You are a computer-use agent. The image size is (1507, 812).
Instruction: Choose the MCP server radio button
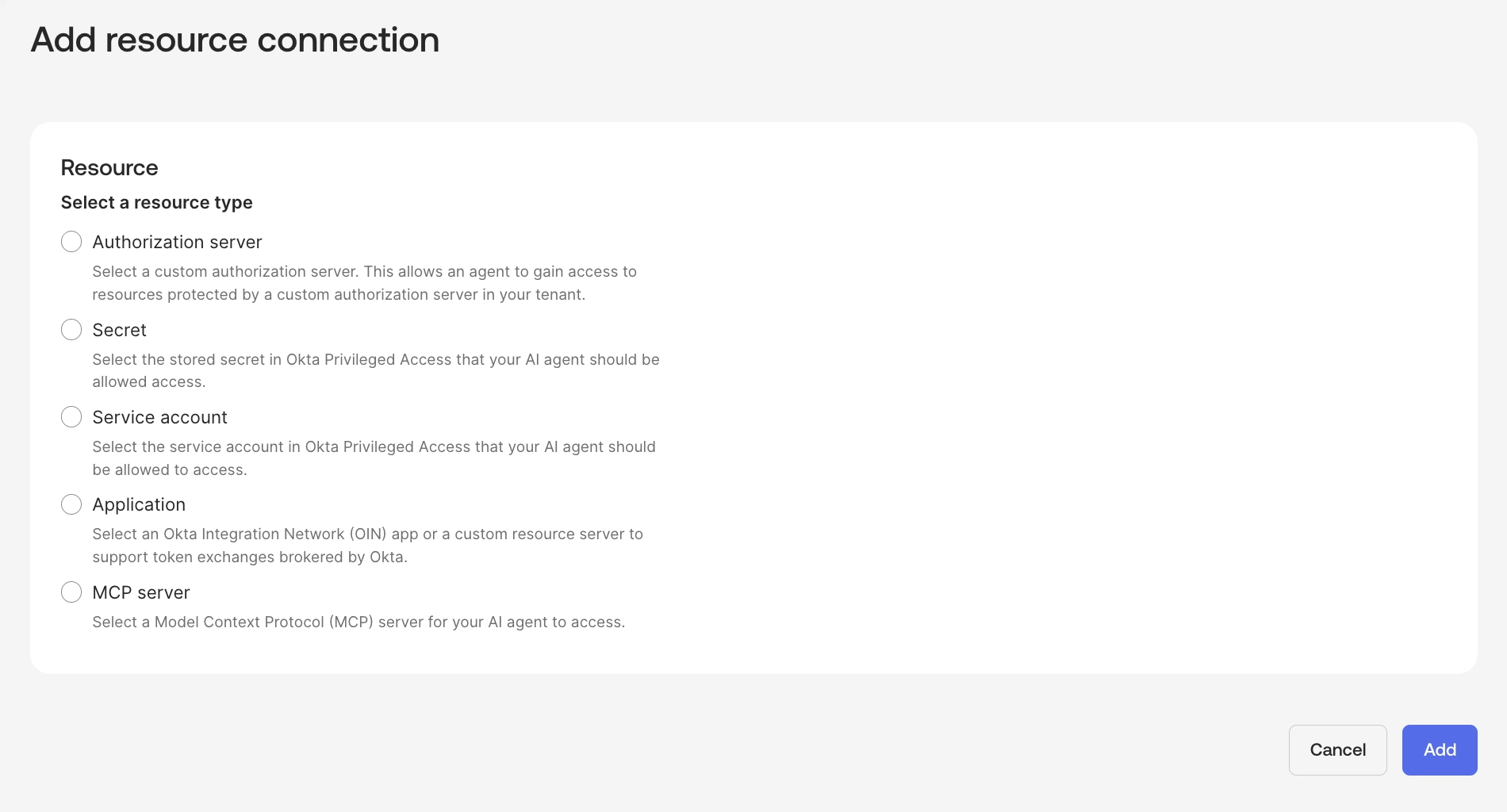coord(71,592)
